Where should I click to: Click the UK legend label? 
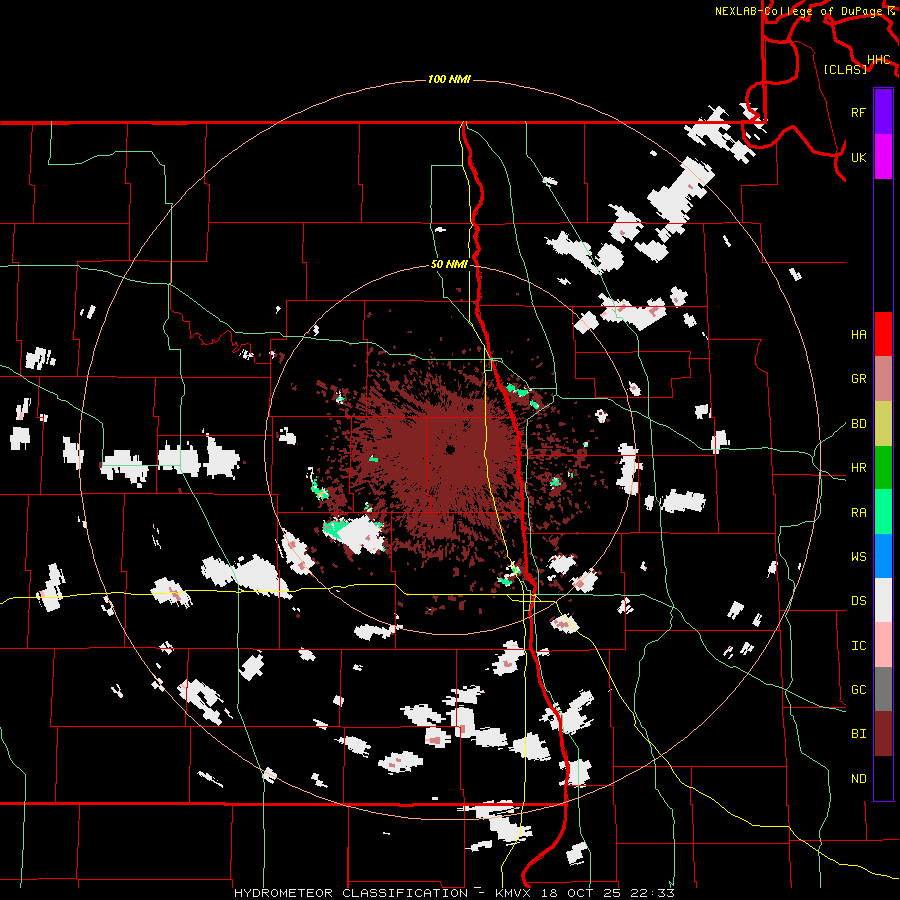pos(858,157)
